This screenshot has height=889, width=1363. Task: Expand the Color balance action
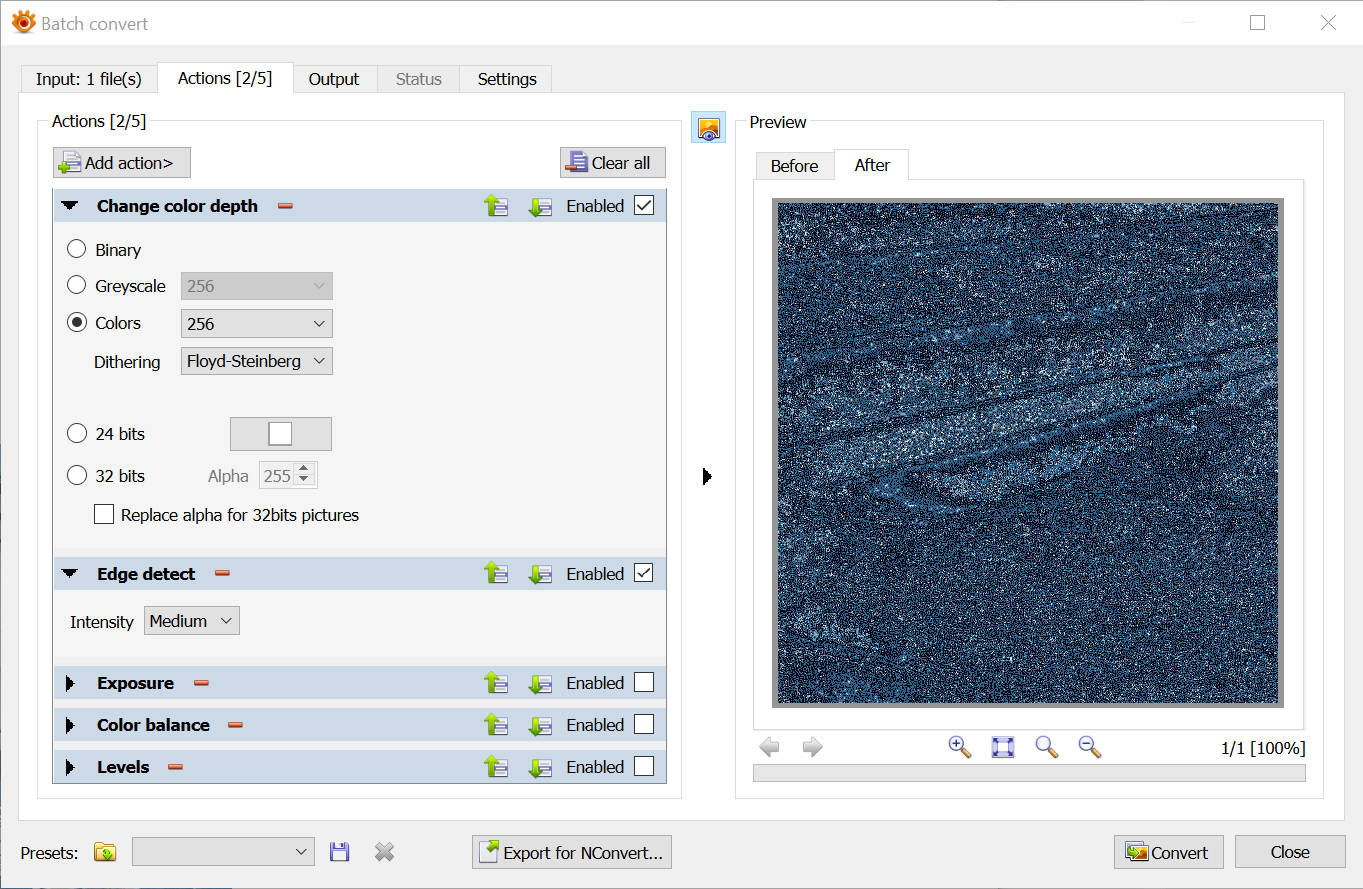[x=70, y=725]
